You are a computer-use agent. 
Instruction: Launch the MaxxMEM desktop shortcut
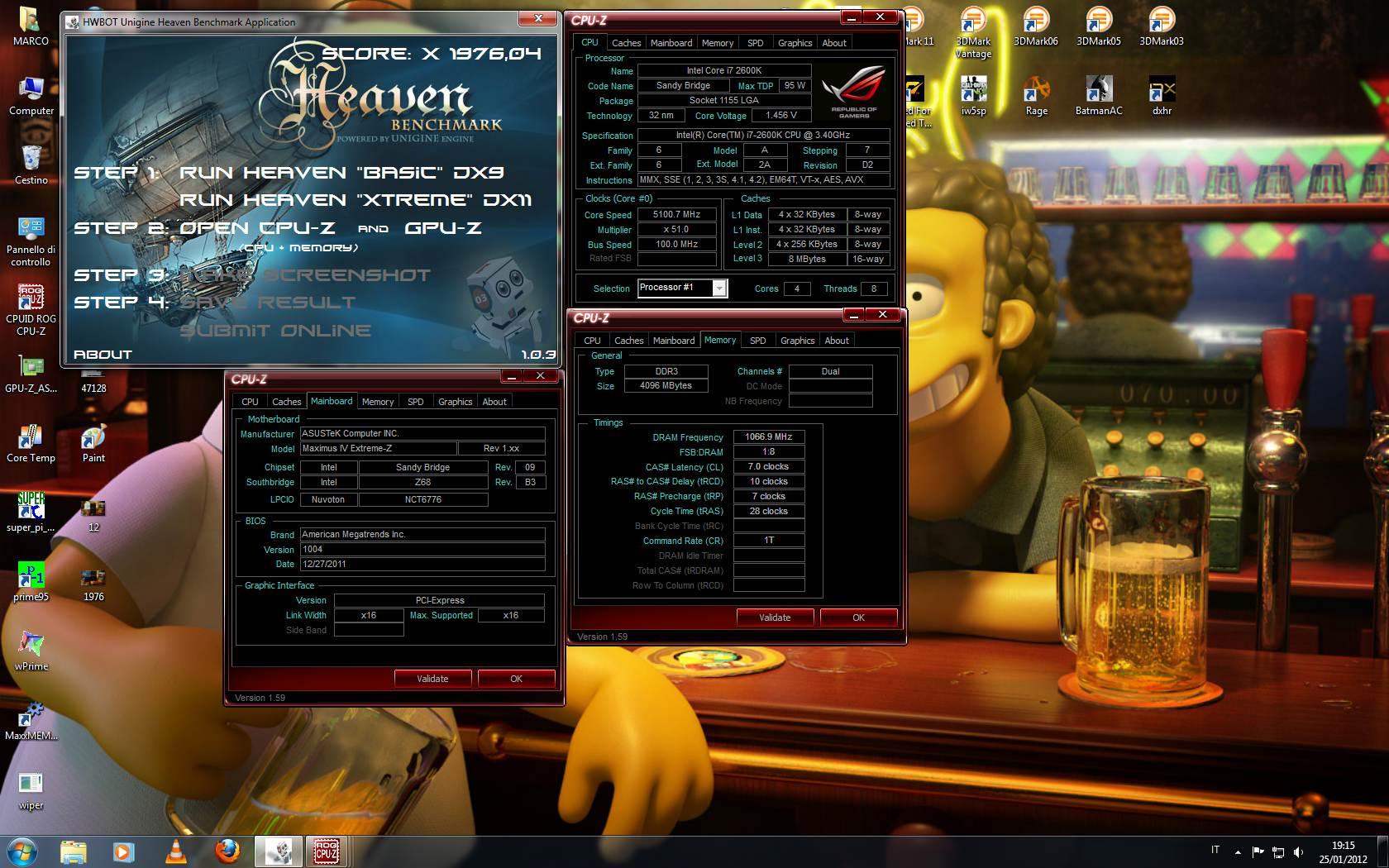tap(31, 720)
